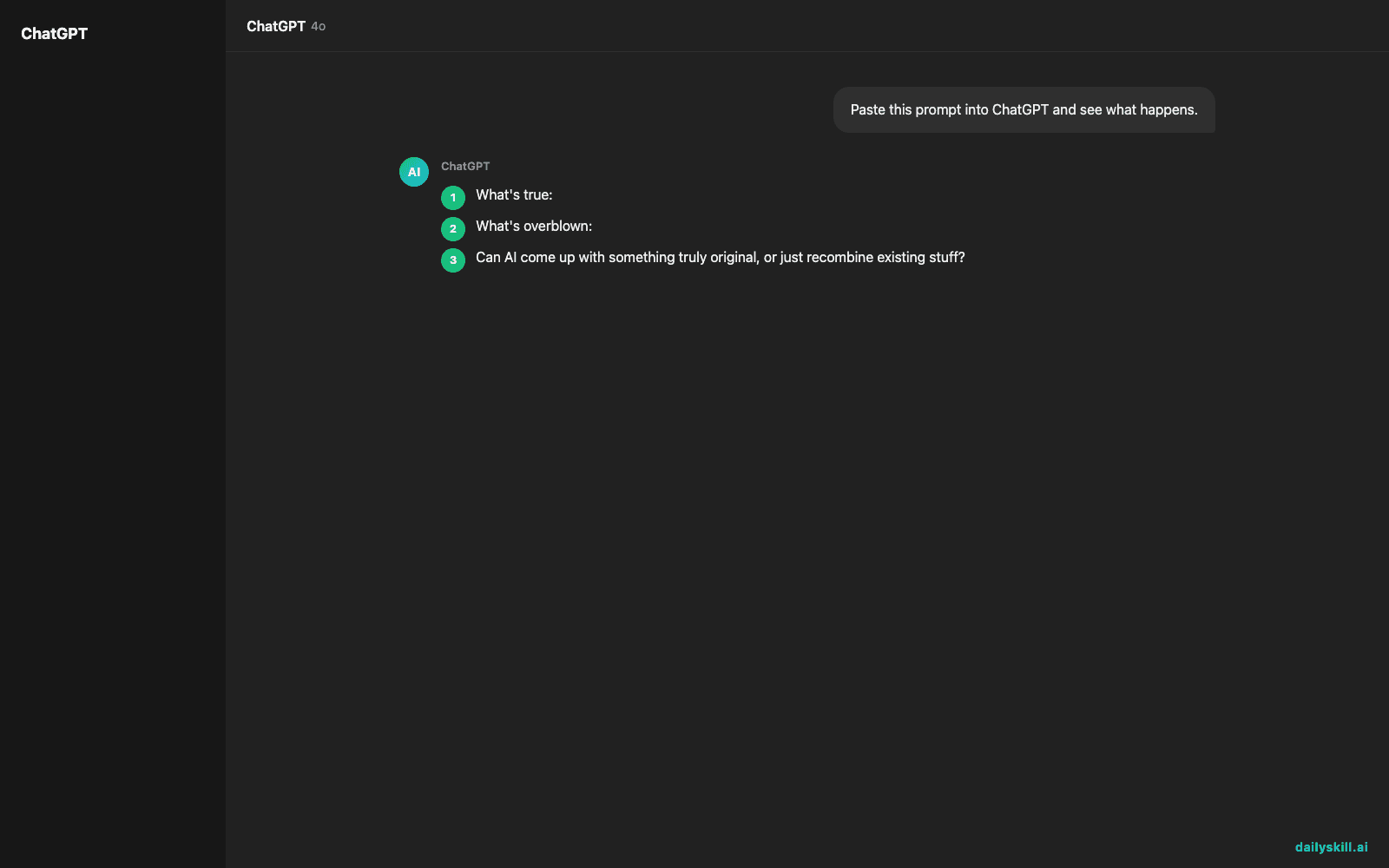Click the teal AI avatar icon
The image size is (1389, 868).
click(414, 172)
